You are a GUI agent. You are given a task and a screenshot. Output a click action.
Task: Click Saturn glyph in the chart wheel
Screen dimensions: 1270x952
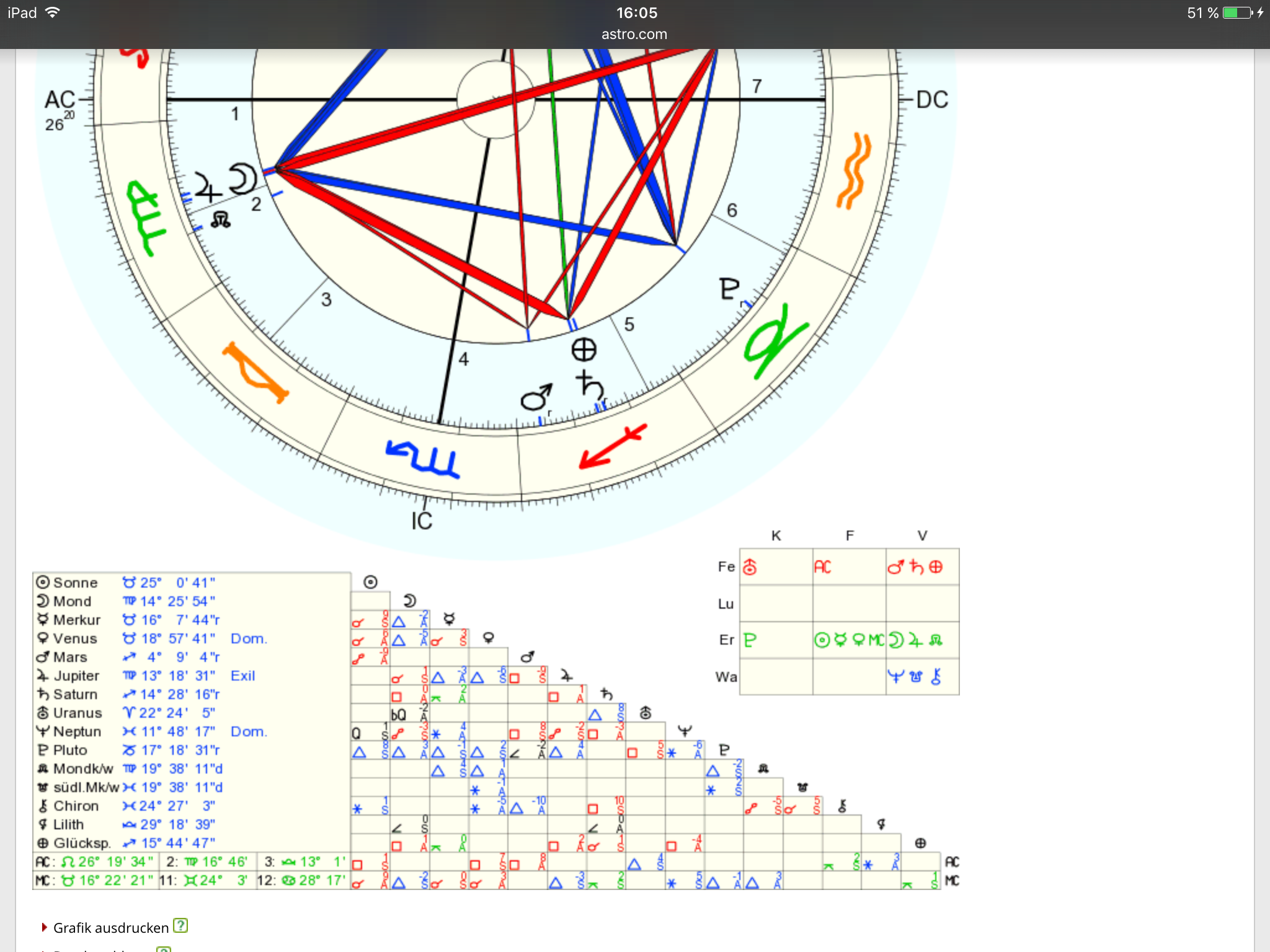pos(589,384)
